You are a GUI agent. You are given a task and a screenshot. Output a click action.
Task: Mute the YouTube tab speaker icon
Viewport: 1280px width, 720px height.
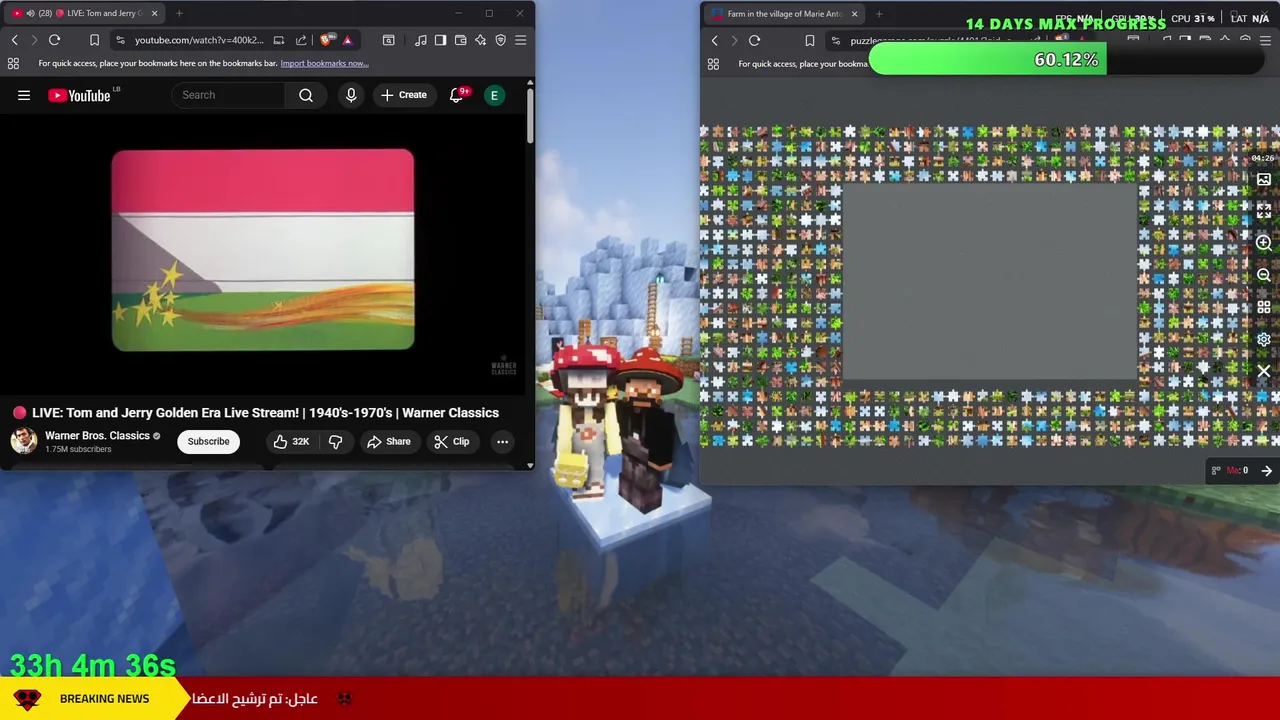click(29, 13)
